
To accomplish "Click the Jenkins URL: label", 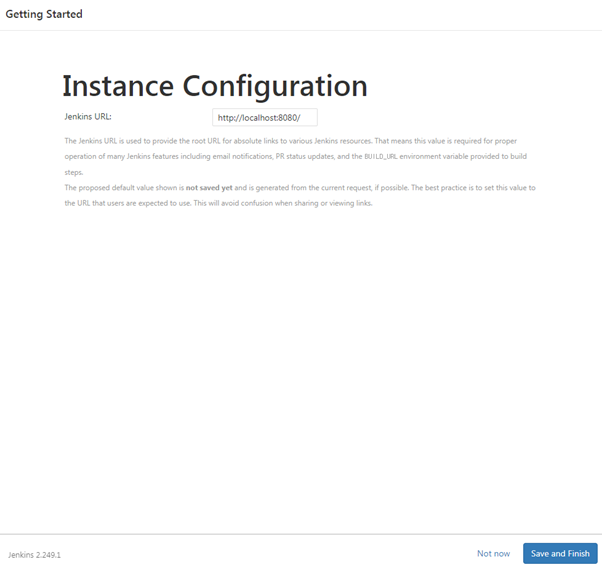I will 88,117.
